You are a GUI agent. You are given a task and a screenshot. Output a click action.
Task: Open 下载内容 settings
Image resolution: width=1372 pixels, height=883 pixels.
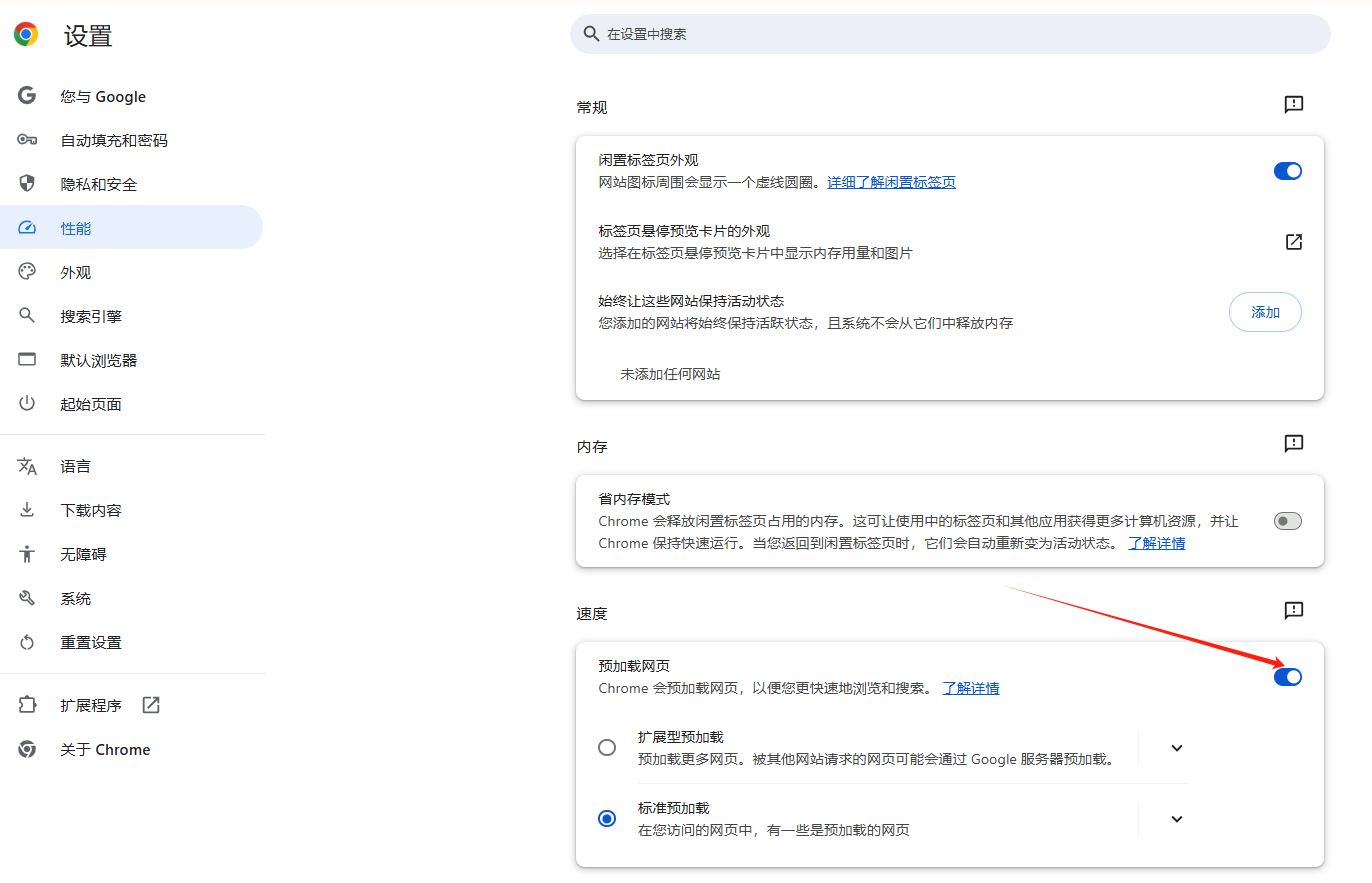coord(132,510)
